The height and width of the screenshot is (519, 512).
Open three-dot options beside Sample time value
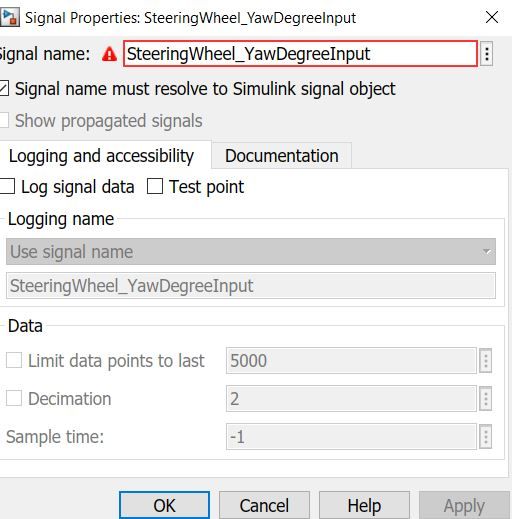pyautogui.click(x=486, y=436)
